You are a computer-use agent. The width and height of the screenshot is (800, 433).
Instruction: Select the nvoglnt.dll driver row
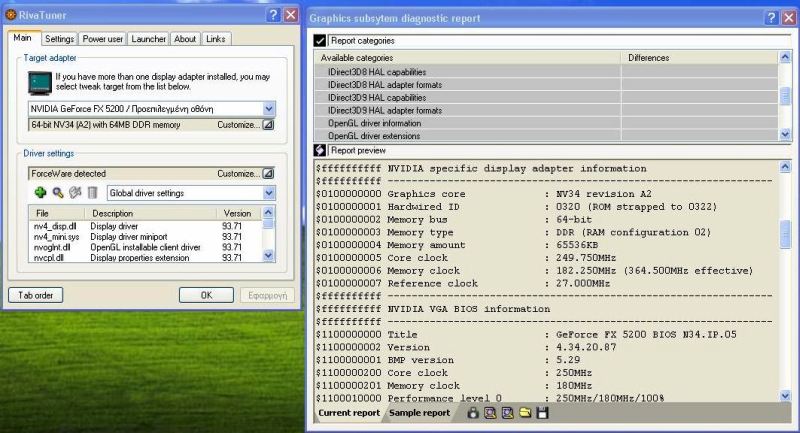click(145, 247)
